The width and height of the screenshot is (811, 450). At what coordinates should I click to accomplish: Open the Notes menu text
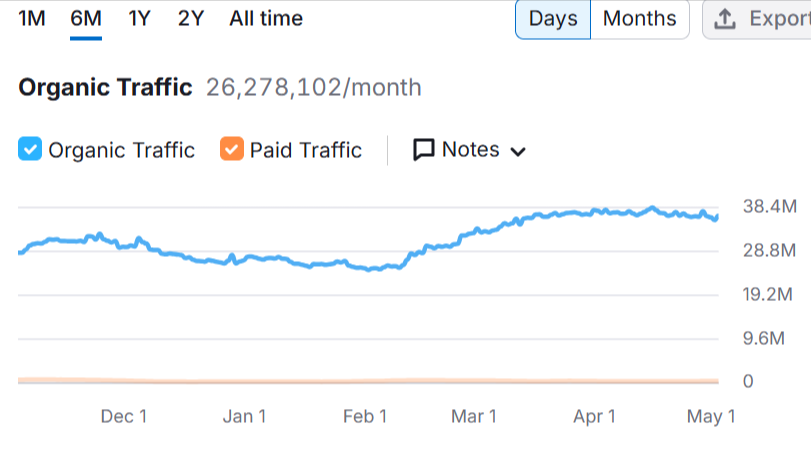click(x=470, y=150)
